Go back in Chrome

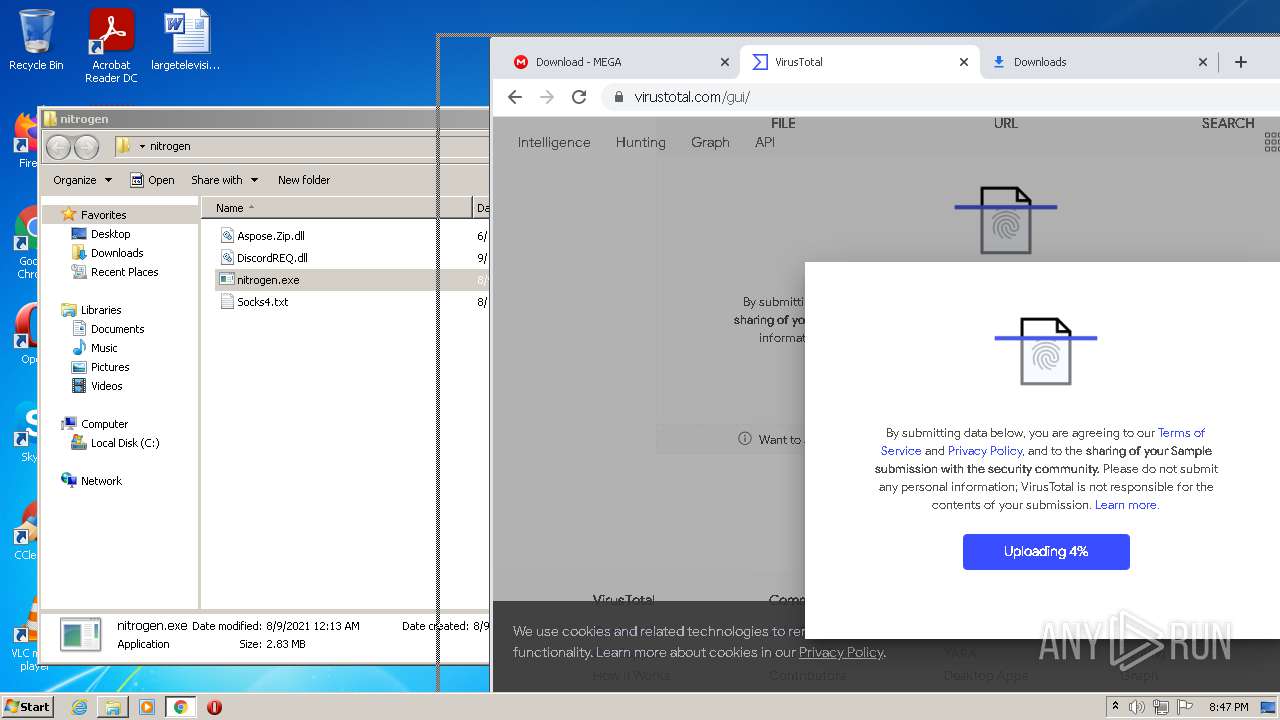tap(515, 97)
